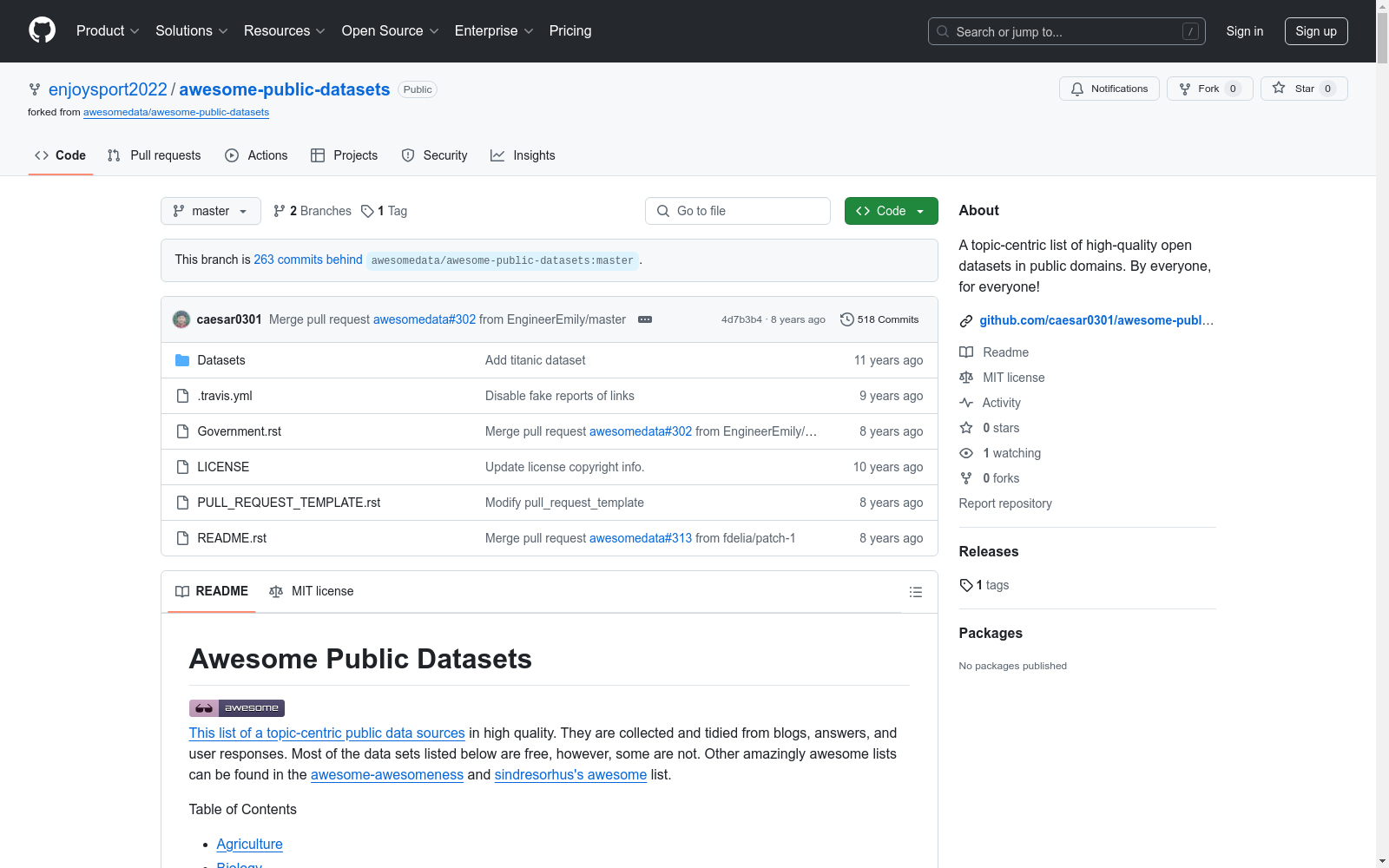Click the README.rst file icon

pos(182,538)
